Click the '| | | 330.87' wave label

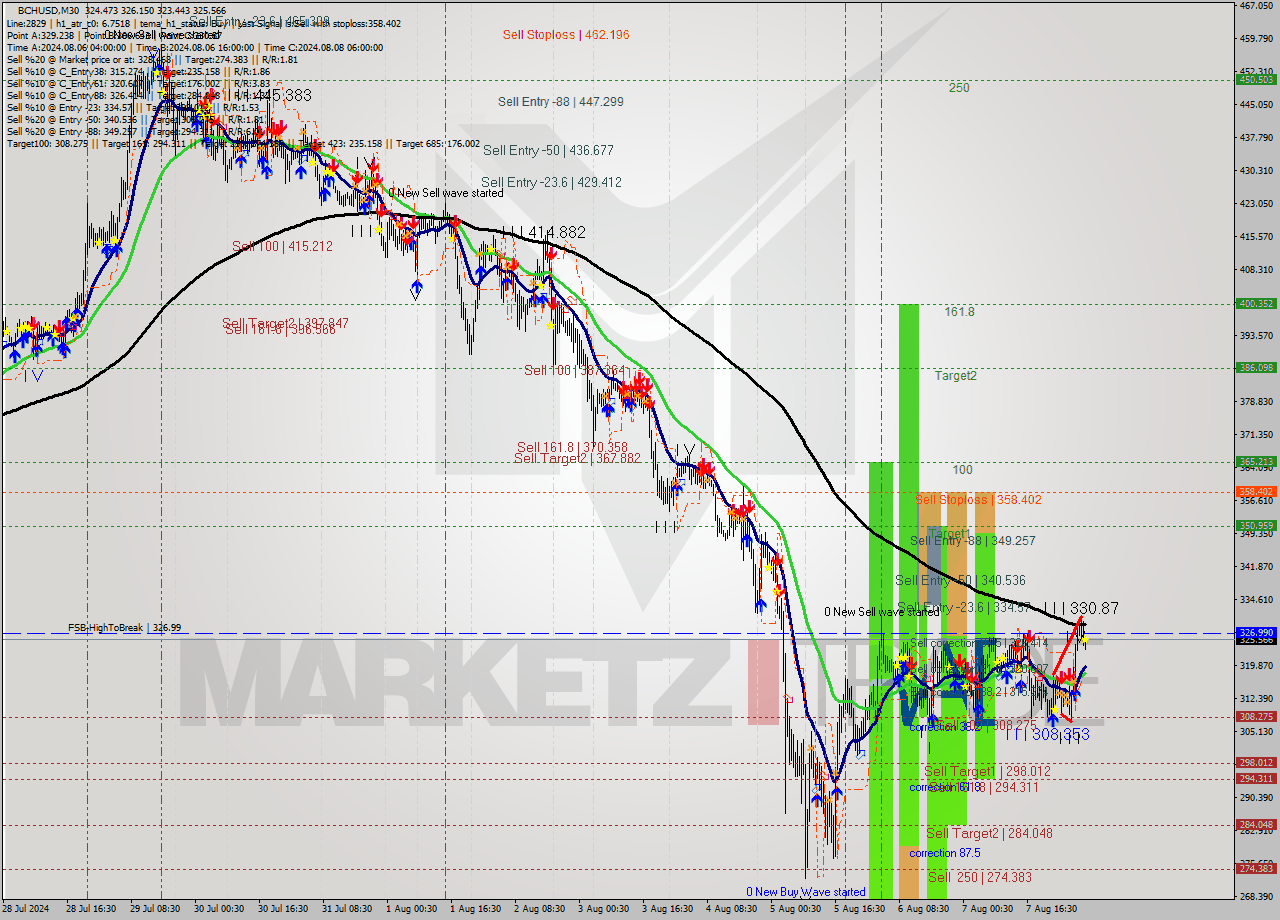[x=1081, y=608]
